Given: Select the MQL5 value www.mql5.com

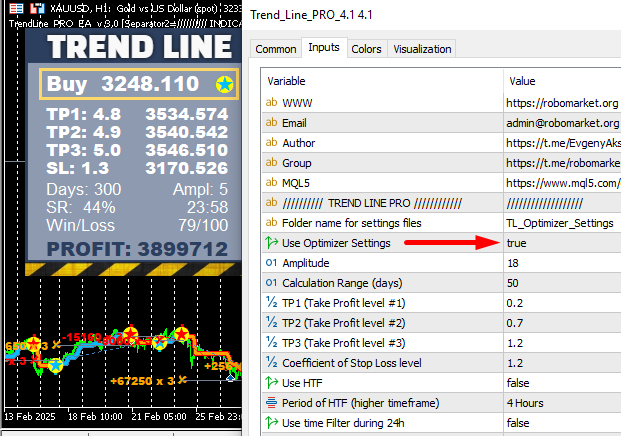Looking at the screenshot, I should point(563,183).
